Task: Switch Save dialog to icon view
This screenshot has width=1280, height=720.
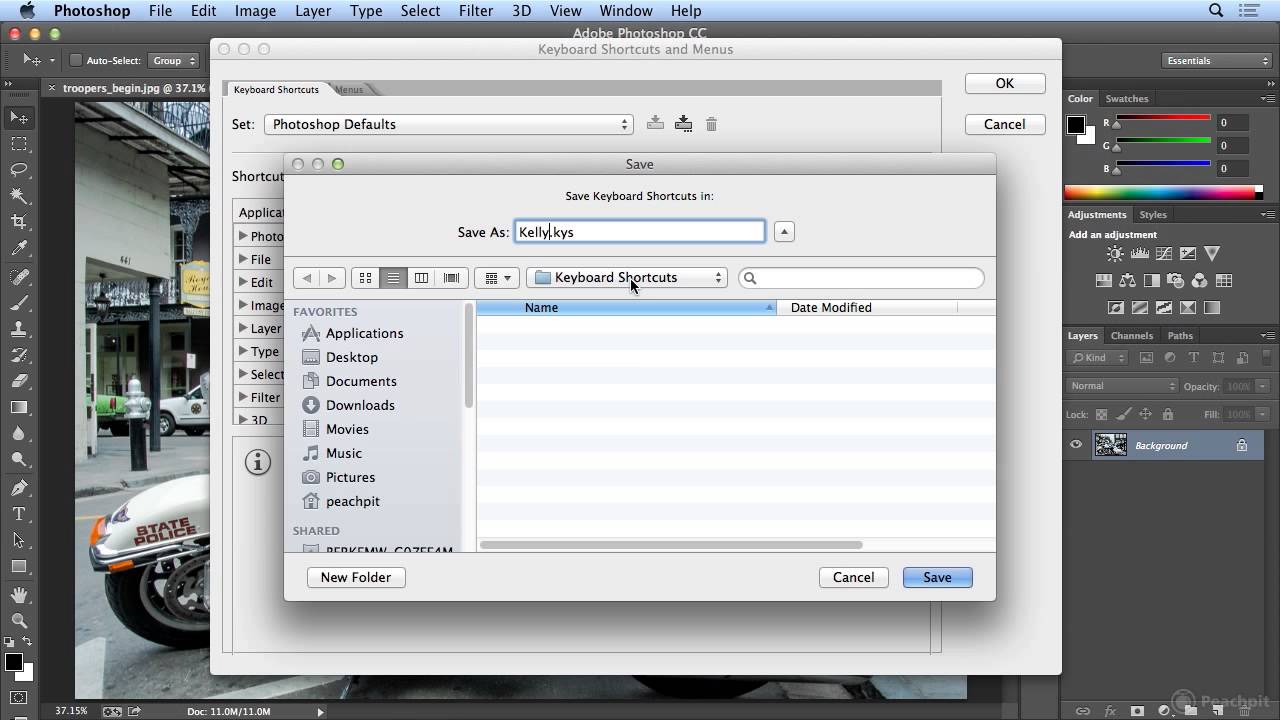Action: point(365,278)
